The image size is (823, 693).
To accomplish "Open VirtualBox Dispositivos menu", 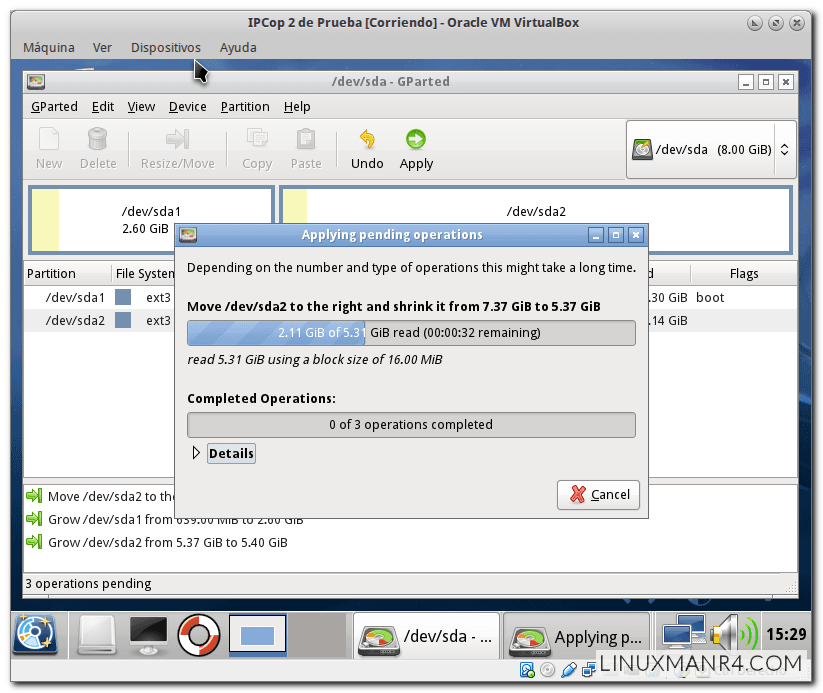I will point(166,48).
